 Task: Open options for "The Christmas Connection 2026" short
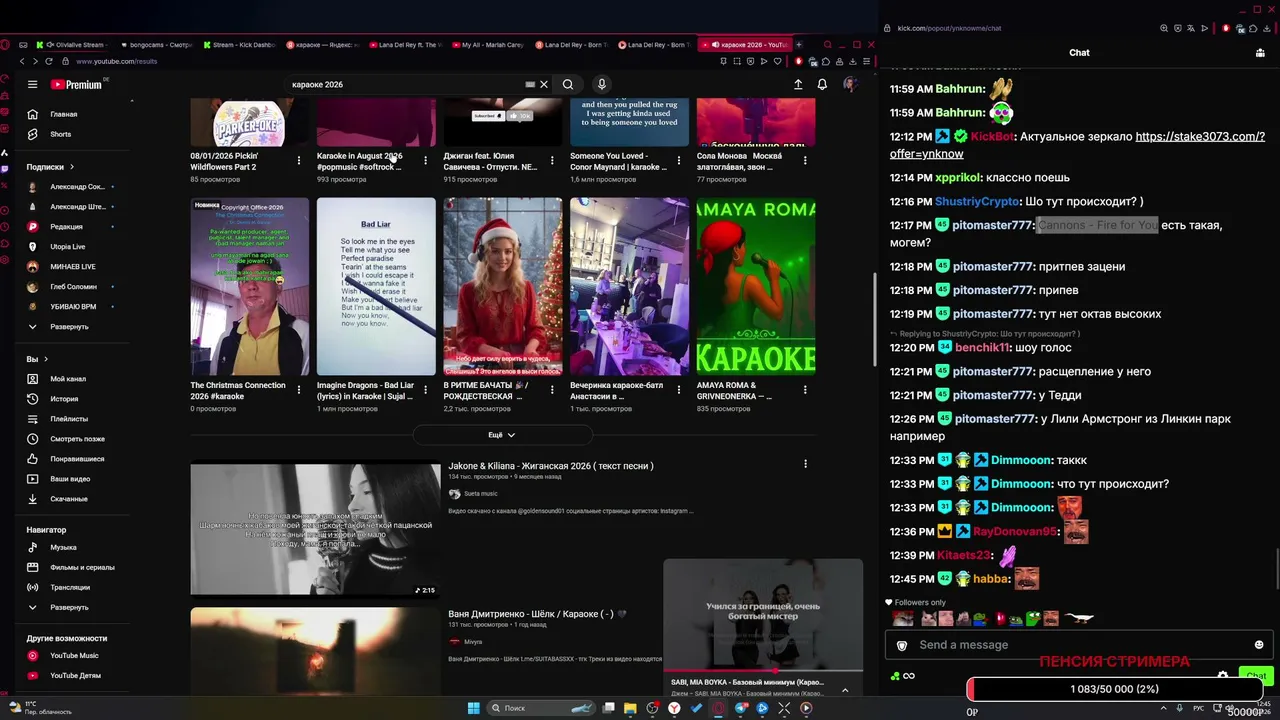pyautogui.click(x=298, y=390)
